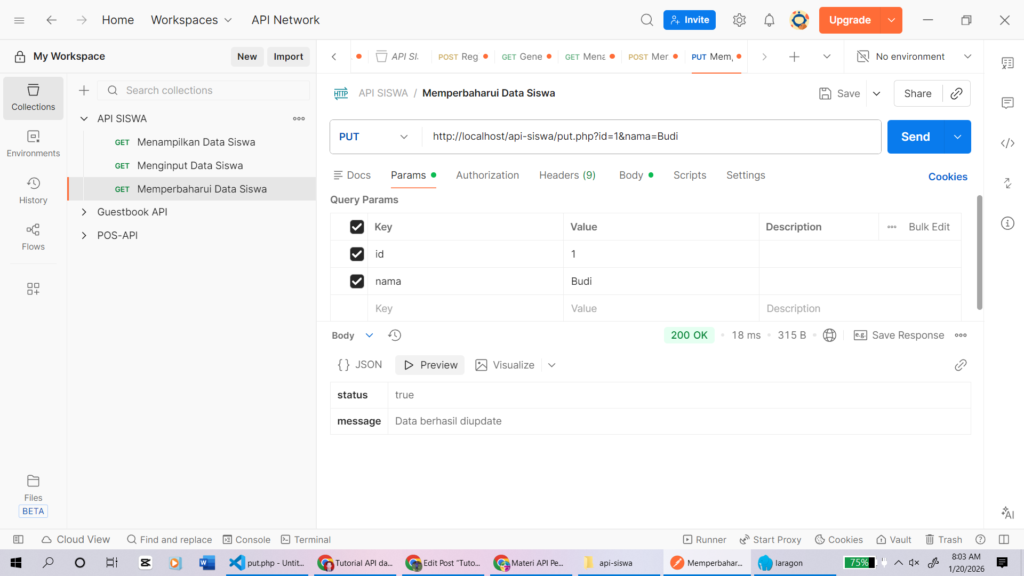Expand the Guestbook API collection

pos(84,212)
